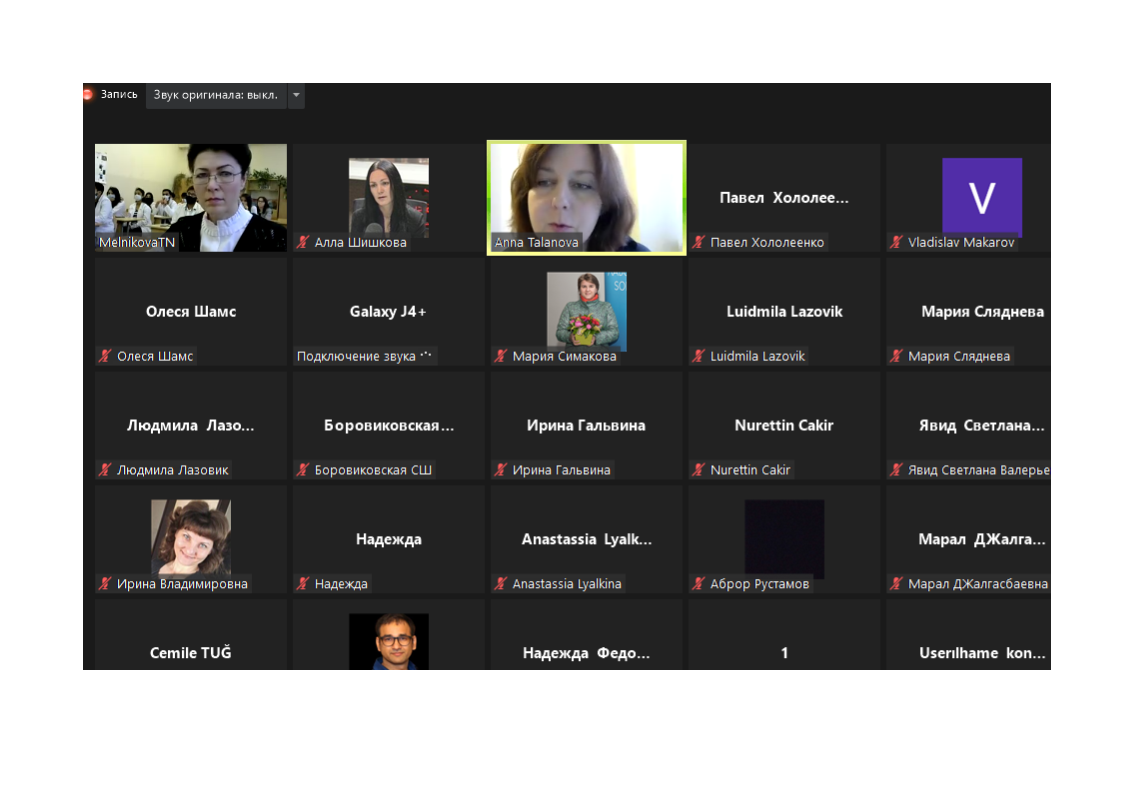1122x793 pixels.
Task: Click the Anna Talanova name label
Action: click(537, 242)
